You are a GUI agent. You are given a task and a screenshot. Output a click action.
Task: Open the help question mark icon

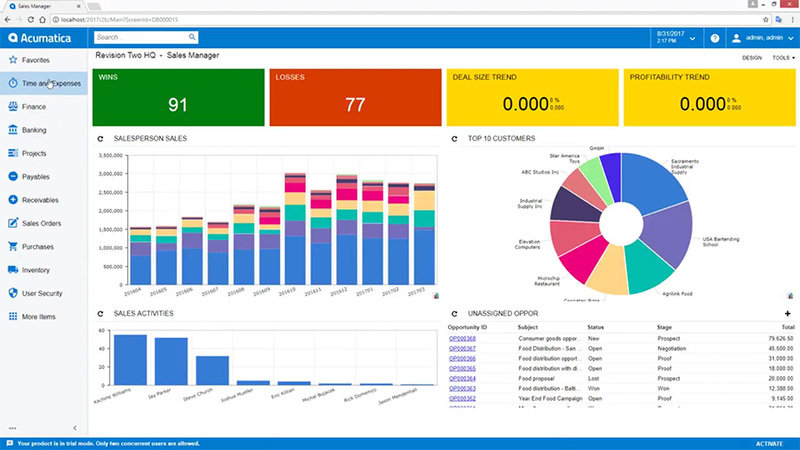715,38
